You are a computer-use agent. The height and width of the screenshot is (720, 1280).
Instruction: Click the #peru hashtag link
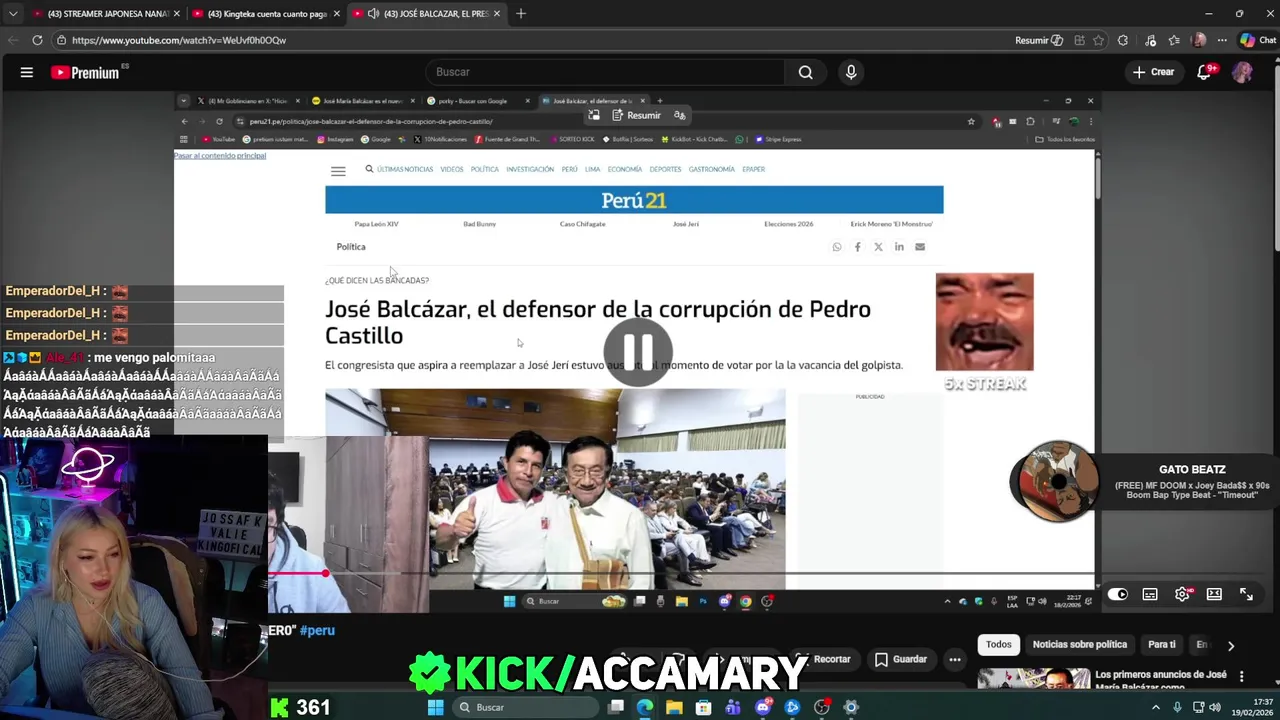[x=317, y=630]
